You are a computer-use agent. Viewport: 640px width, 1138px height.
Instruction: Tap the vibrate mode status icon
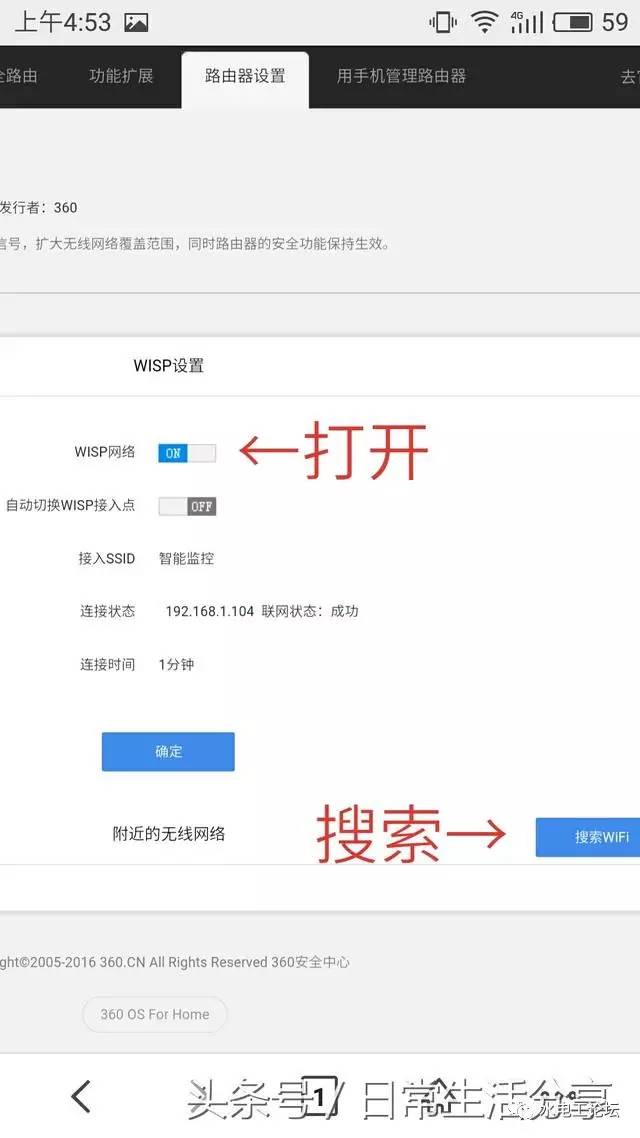tap(443, 22)
